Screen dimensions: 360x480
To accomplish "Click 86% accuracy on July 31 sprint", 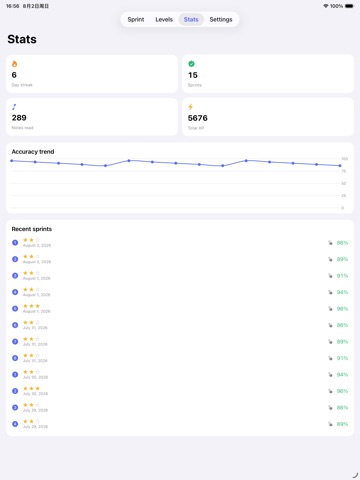I will 342,325.
